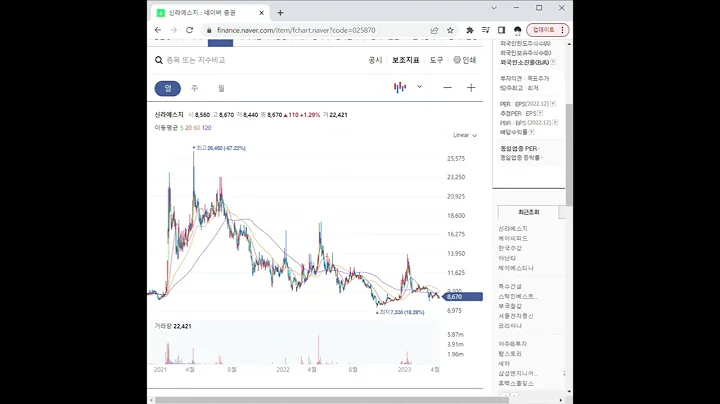Image resolution: width=720 pixels, height=404 pixels.
Task: Open the 도구 tools menu
Action: pos(436,60)
